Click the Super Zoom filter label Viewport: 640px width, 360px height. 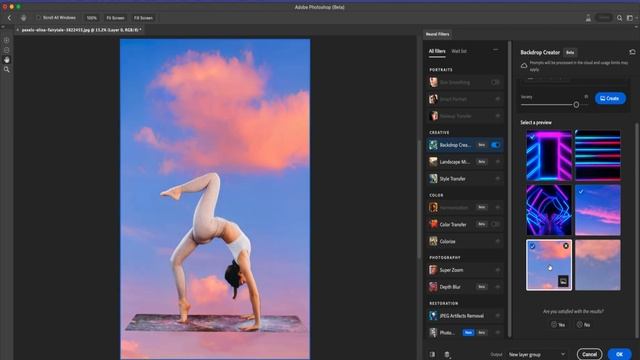(451, 270)
